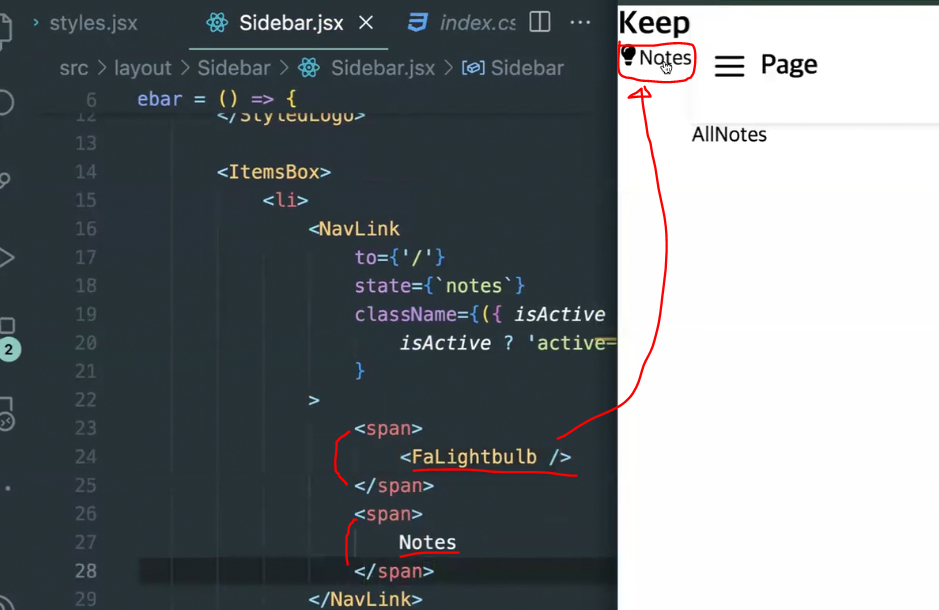
Task: Click the FaLightbulb component tag
Action: [x=486, y=457]
